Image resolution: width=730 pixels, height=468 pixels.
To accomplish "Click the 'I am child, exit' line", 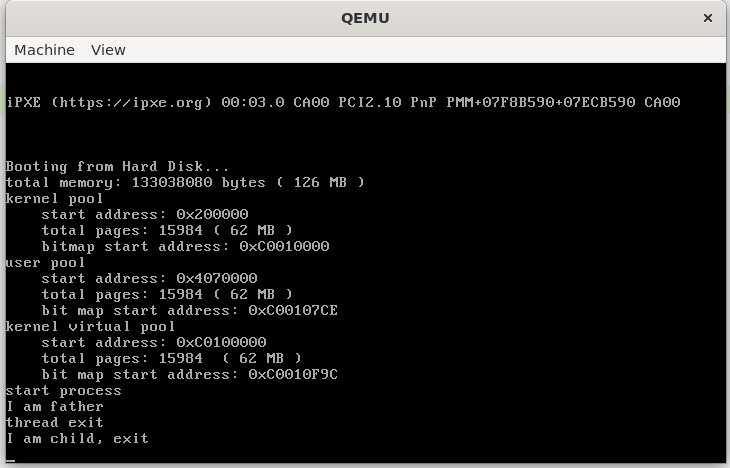I will (x=77, y=439).
